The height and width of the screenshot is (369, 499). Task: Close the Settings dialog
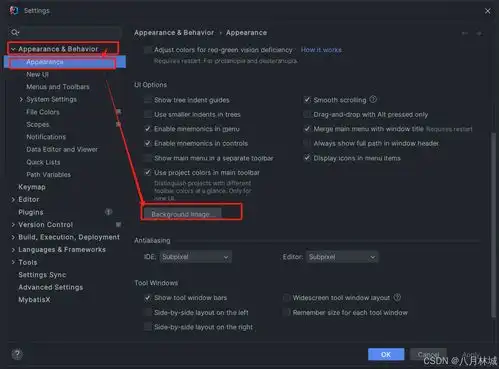point(487,11)
